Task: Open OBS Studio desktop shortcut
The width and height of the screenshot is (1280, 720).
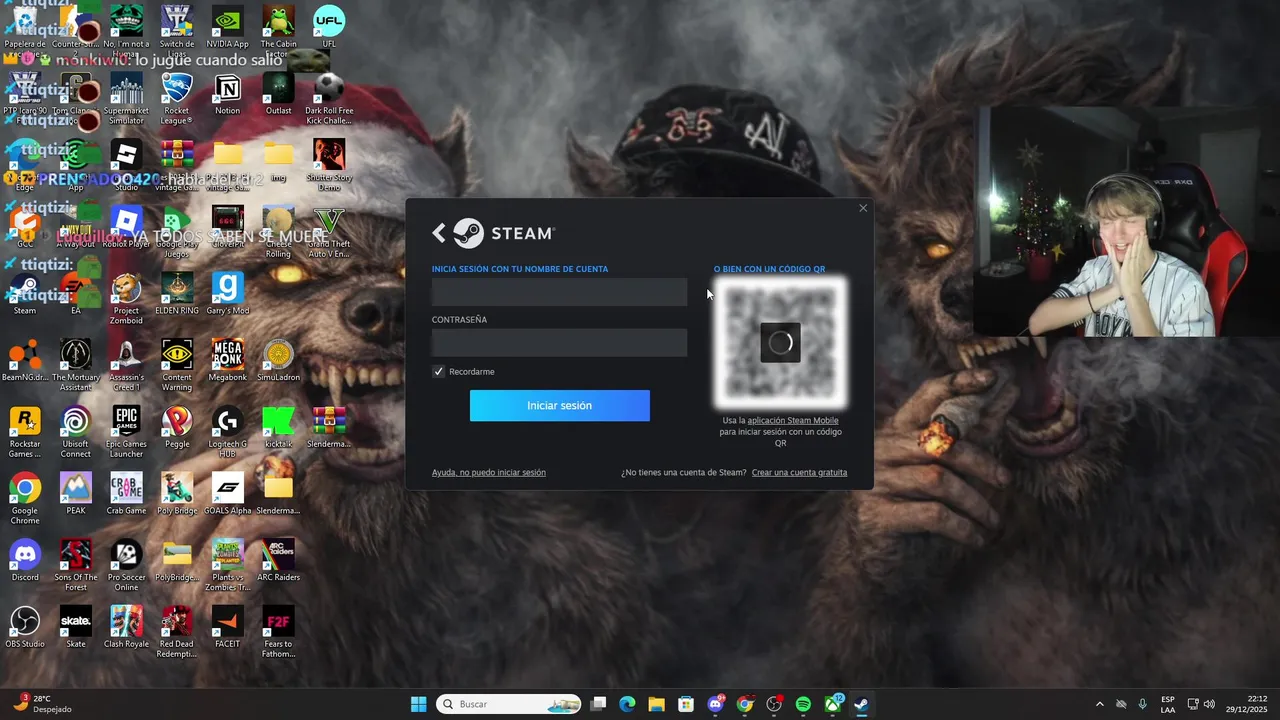Action: 24,628
